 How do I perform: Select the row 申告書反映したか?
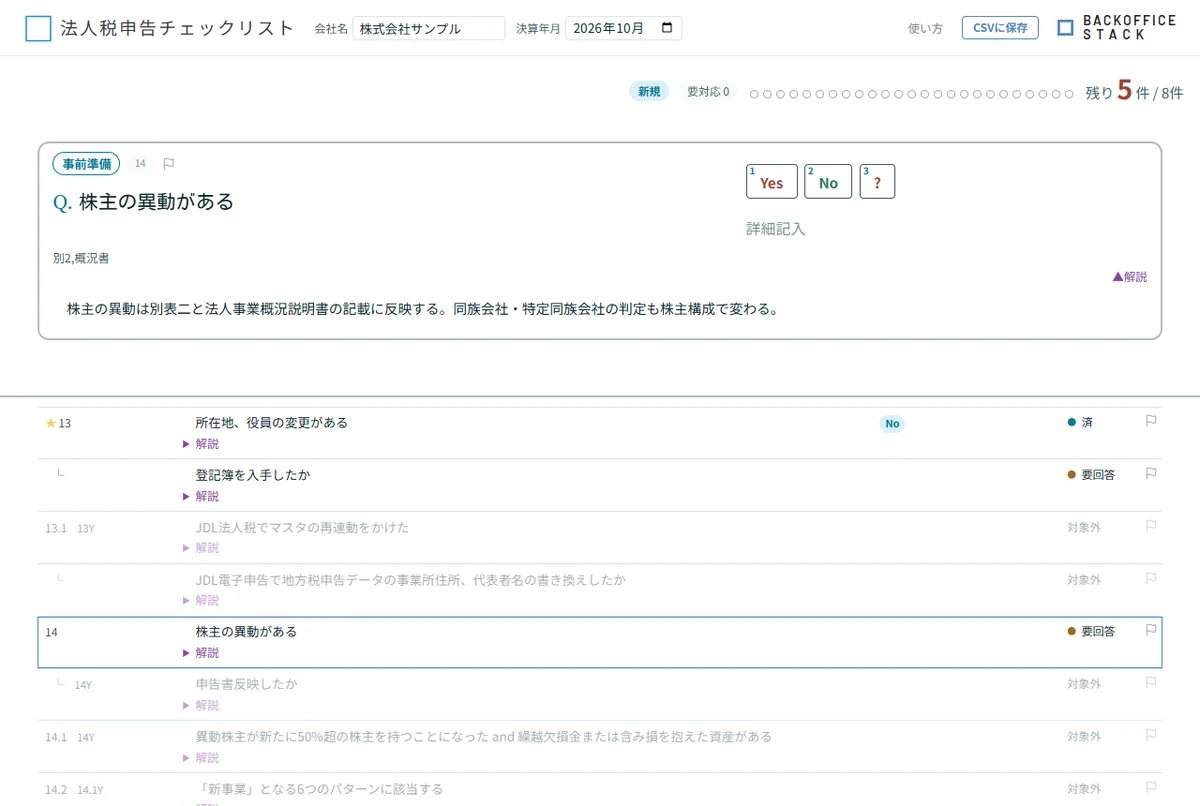pos(600,694)
